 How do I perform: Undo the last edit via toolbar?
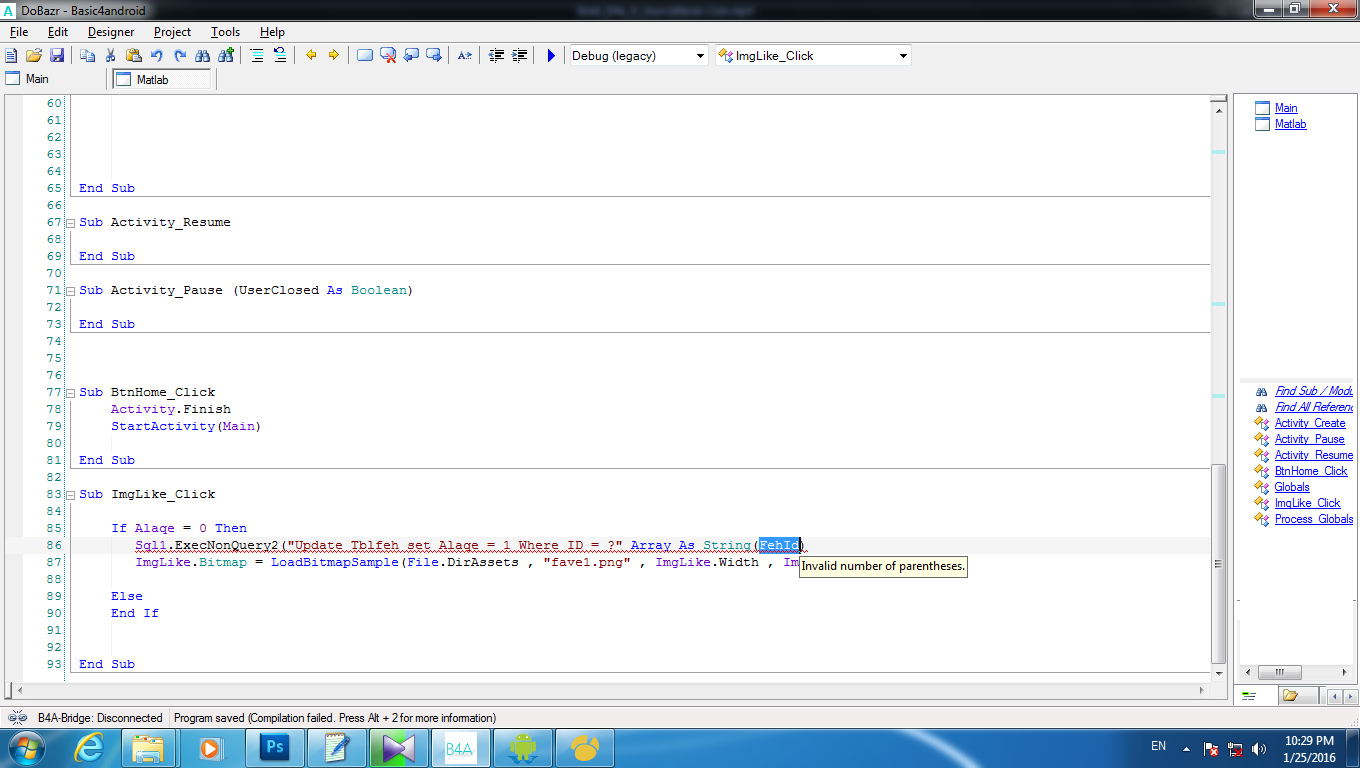pos(157,56)
